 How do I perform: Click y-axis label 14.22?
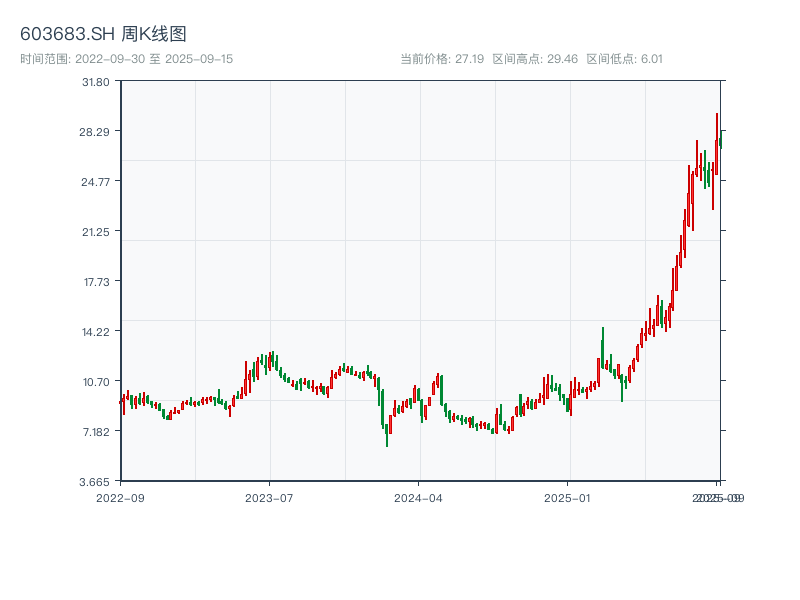coord(96,332)
